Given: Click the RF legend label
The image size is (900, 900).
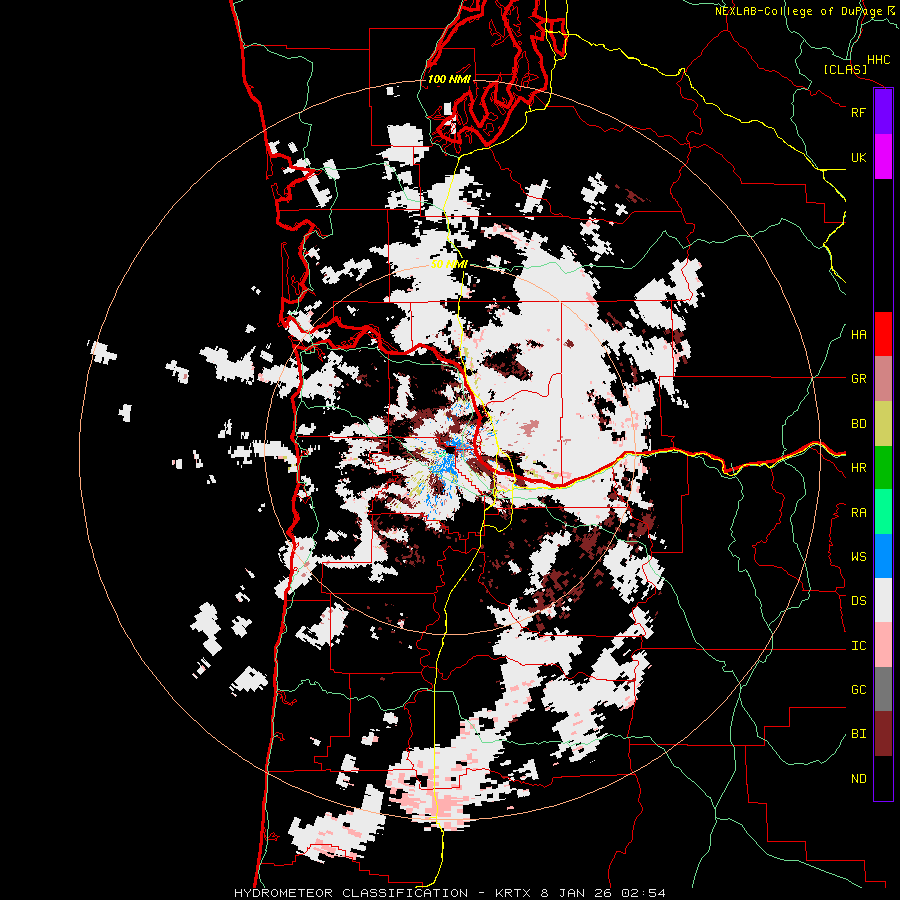Looking at the screenshot, I should (858, 112).
